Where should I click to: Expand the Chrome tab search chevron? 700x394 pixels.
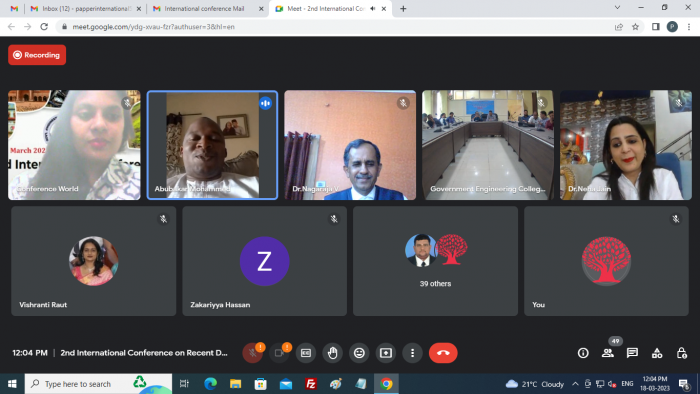point(617,8)
